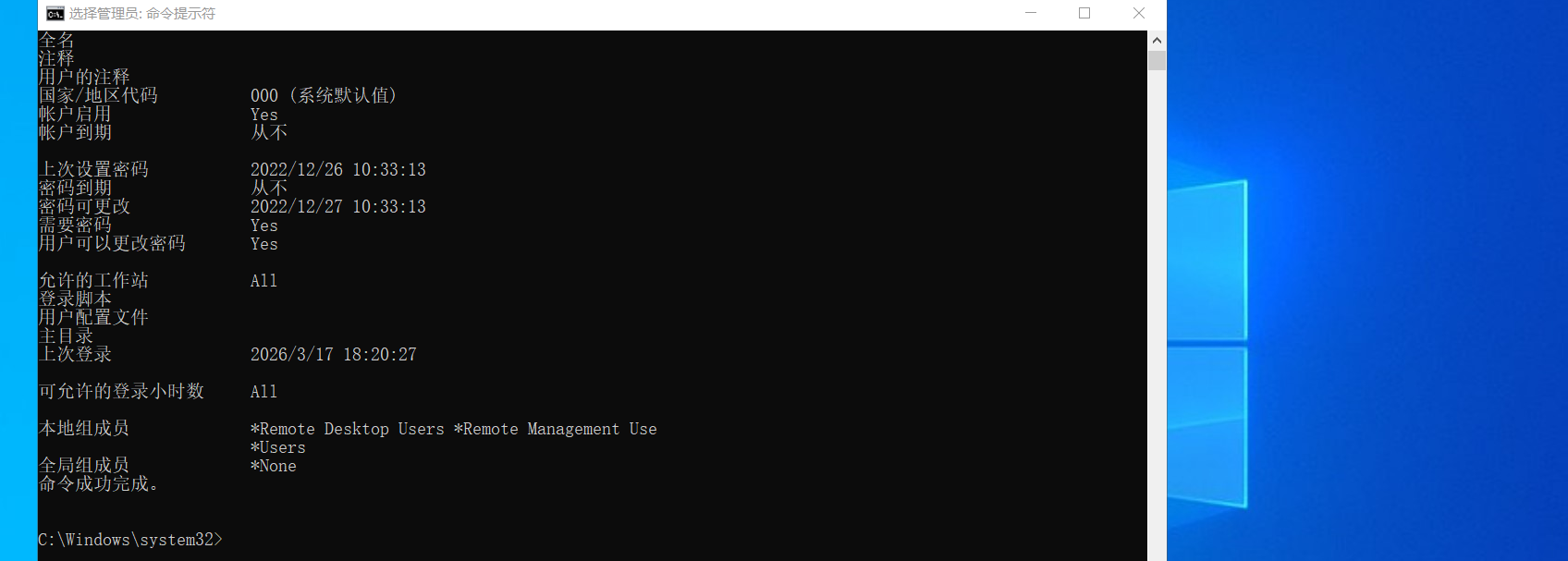Click the 000 (系统默认值) country code value
The height and width of the screenshot is (561, 1568).
(x=324, y=96)
